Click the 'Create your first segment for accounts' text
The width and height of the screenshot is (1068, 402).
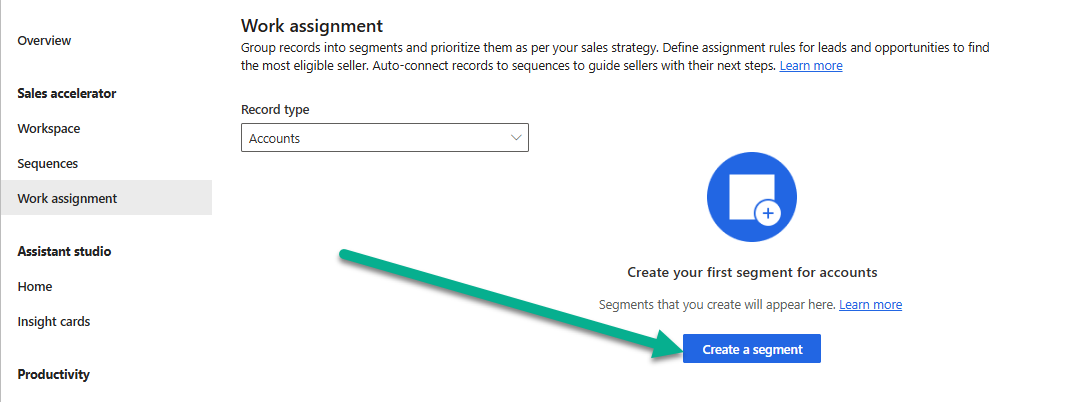point(751,272)
